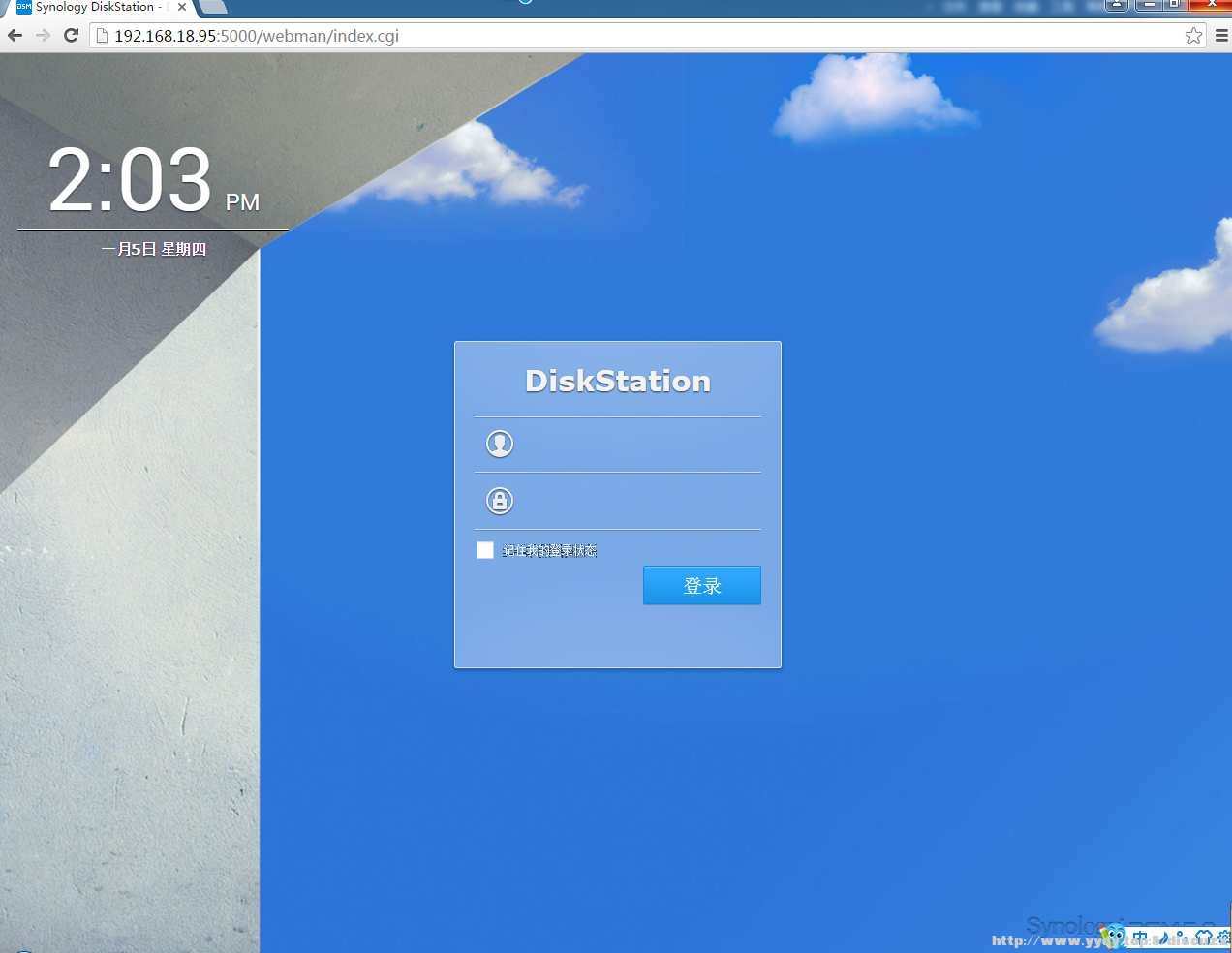Toggle the moon icon in the IME bar
Image resolution: width=1232 pixels, height=953 pixels.
1163,938
